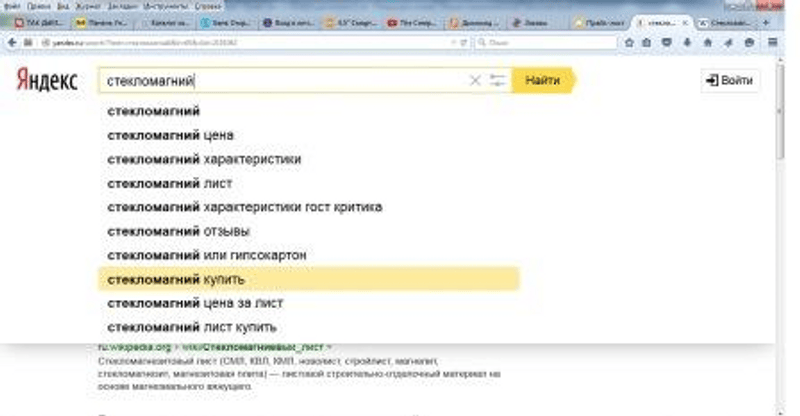Open the Вид menu
Image resolution: width=800 pixels, height=416 pixels.
pos(63,7)
